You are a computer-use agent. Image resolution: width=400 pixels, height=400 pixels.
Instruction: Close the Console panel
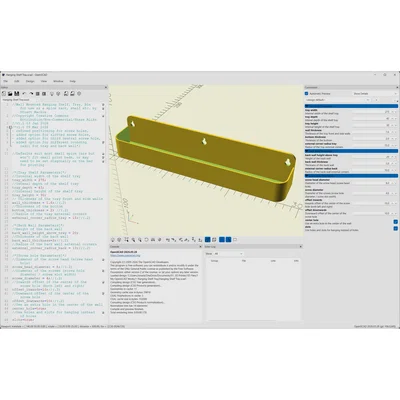click(x=200, y=246)
